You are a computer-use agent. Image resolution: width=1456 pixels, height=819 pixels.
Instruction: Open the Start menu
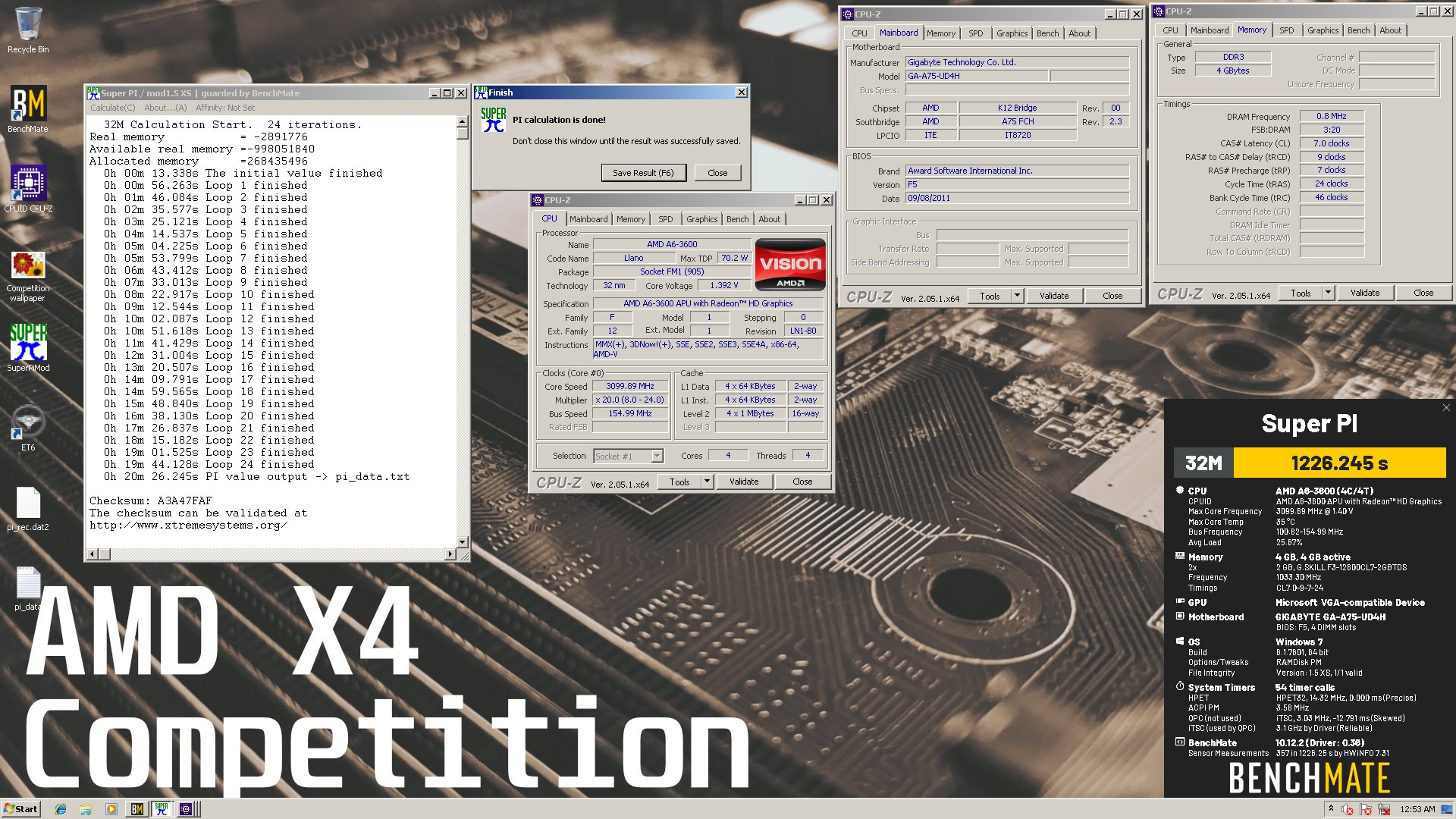click(x=20, y=809)
